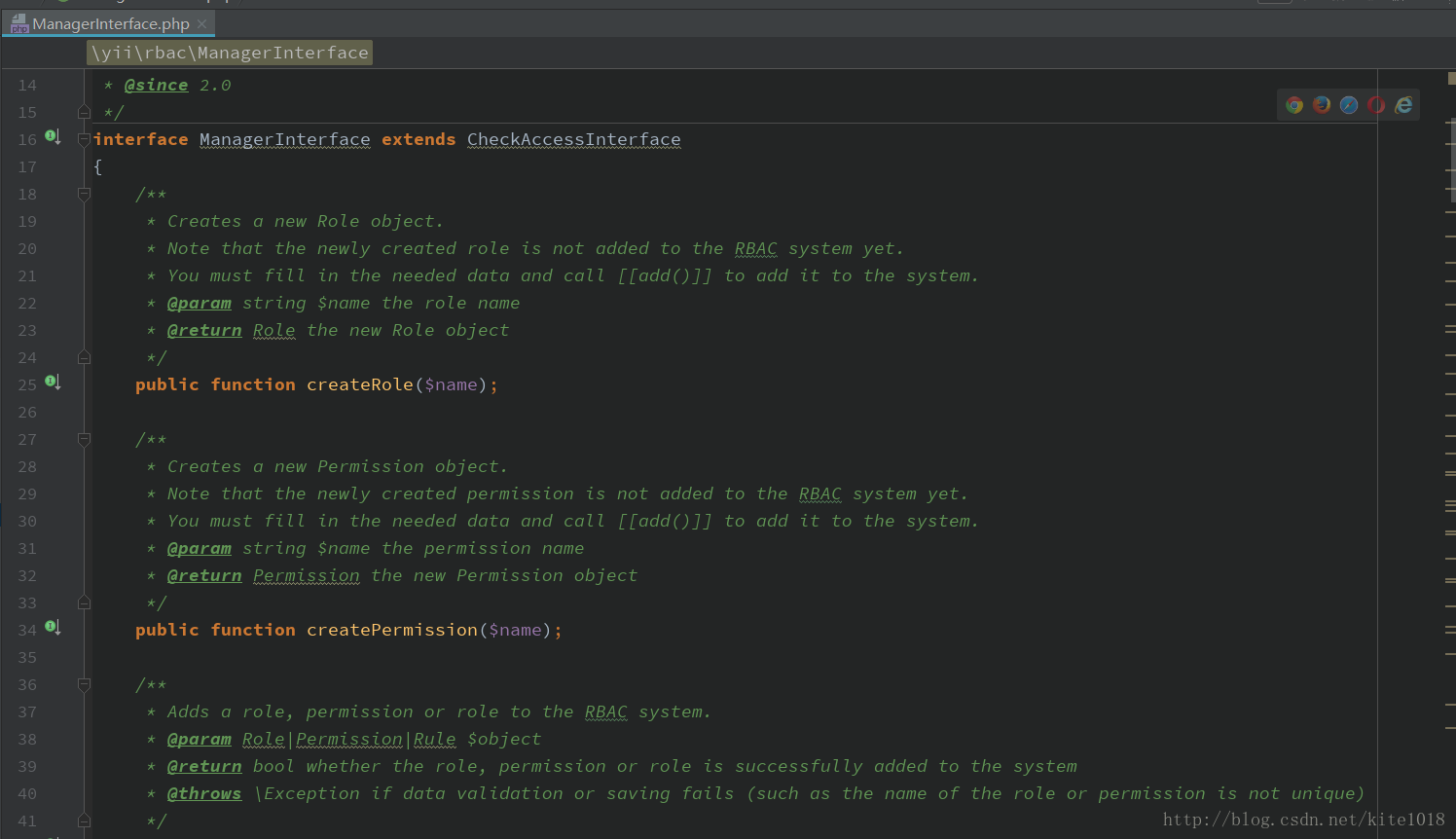Toggle fold marker at comment end line 41
This screenshot has height=839, width=1456.
pos(85,821)
